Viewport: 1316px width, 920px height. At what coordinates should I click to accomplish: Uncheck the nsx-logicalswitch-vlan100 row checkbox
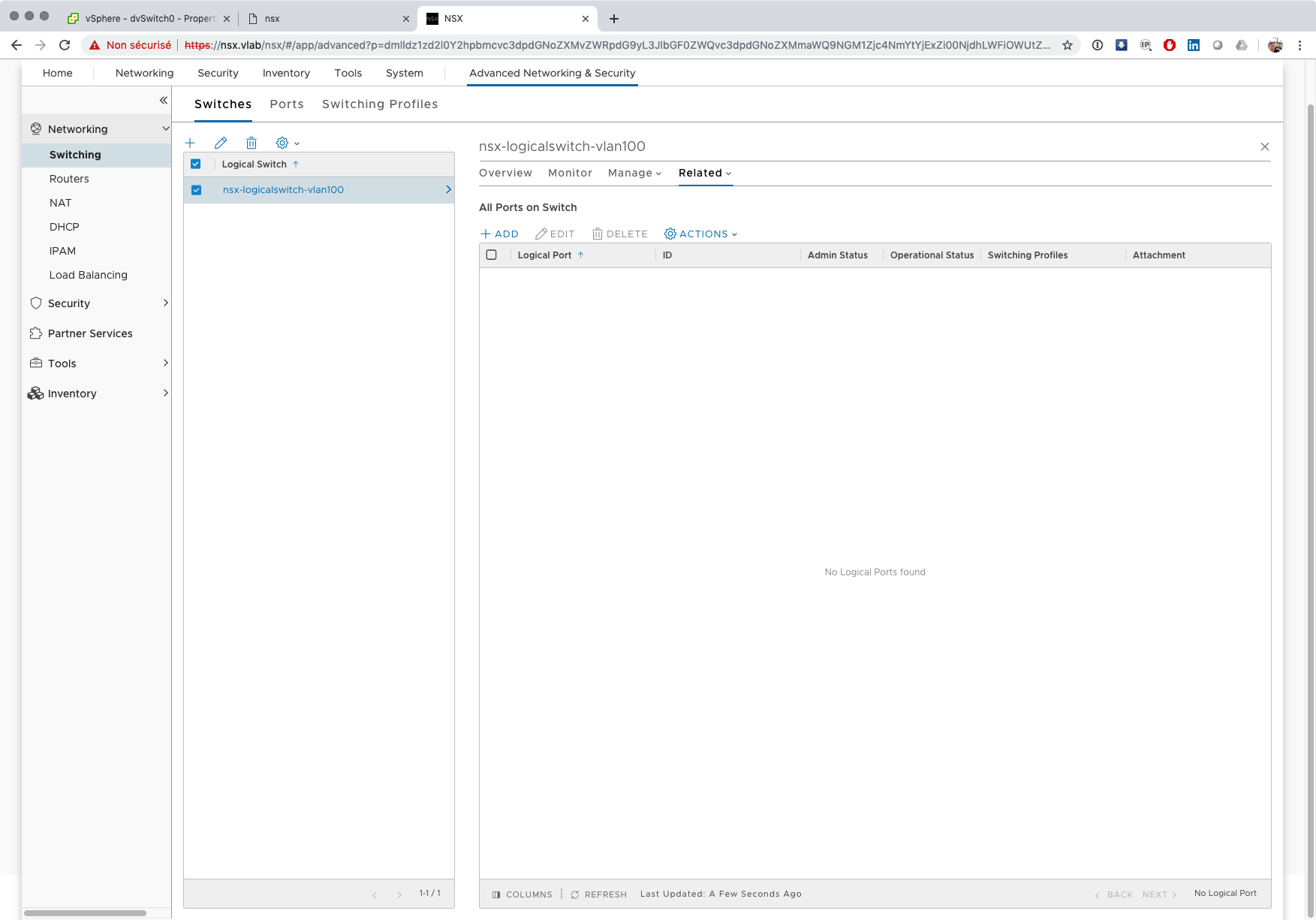196,190
